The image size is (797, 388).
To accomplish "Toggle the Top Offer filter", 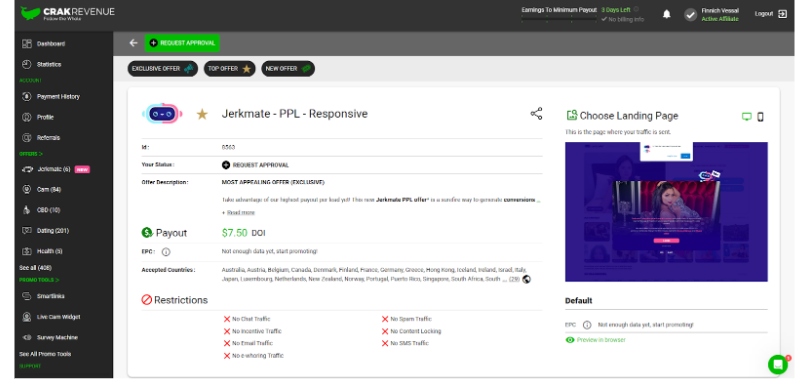I will click(230, 69).
